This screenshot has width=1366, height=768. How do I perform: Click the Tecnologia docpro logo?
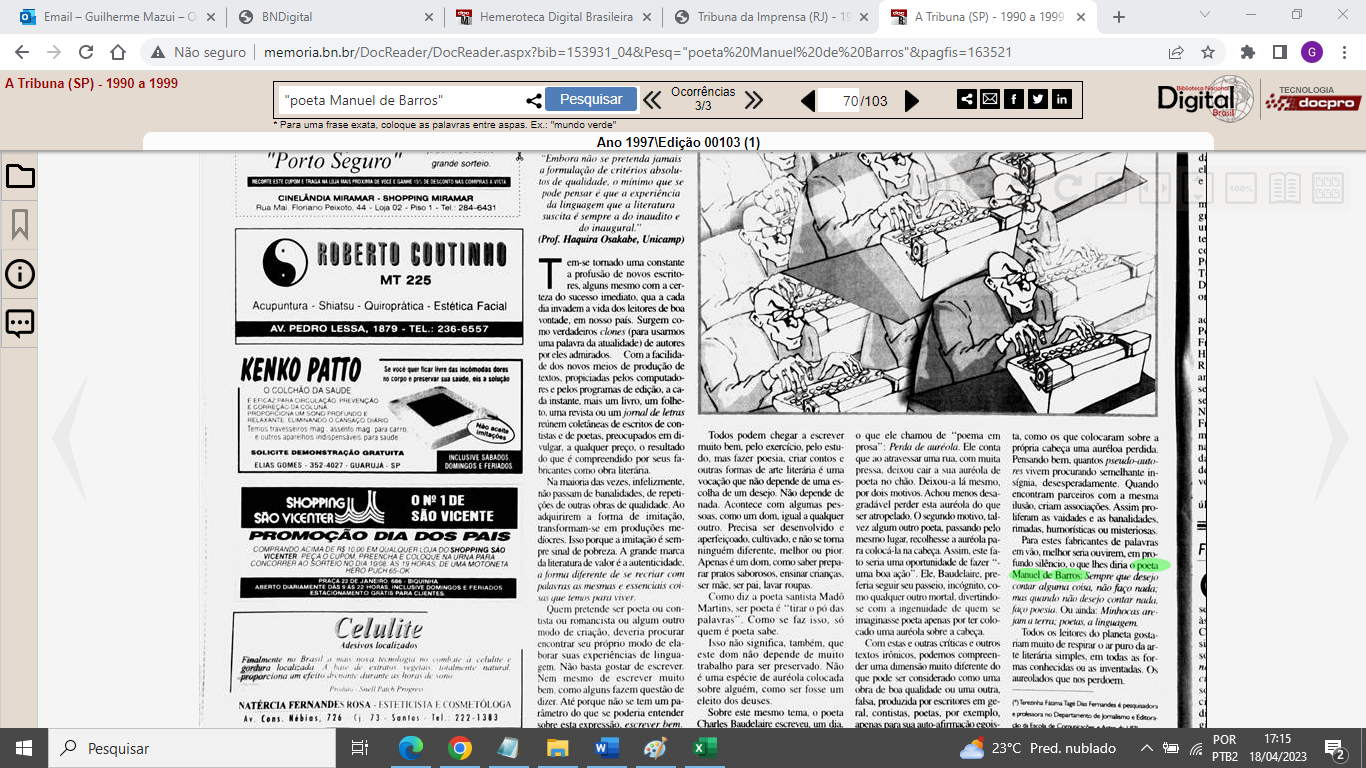1313,98
